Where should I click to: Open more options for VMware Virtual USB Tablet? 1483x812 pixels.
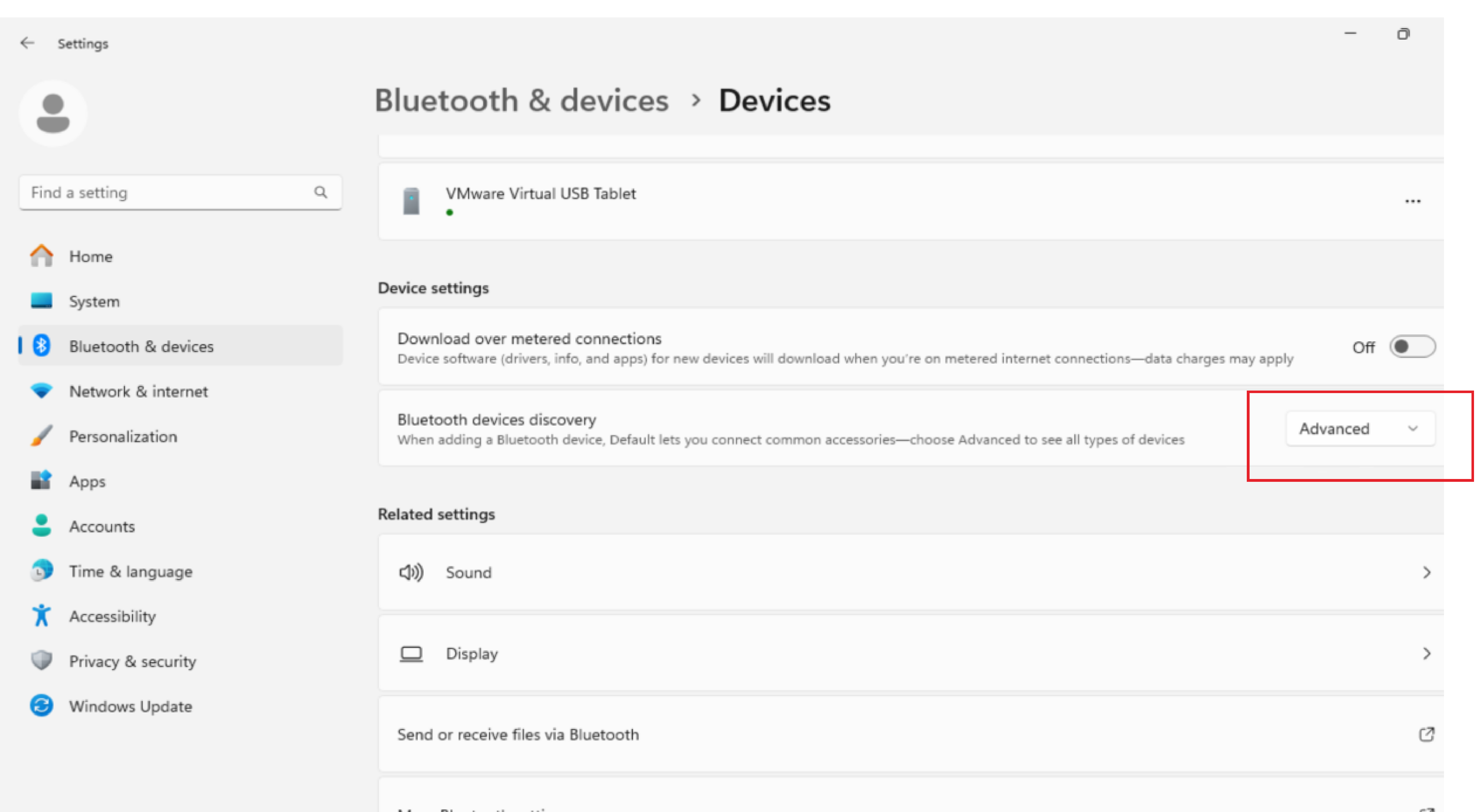click(x=1412, y=201)
